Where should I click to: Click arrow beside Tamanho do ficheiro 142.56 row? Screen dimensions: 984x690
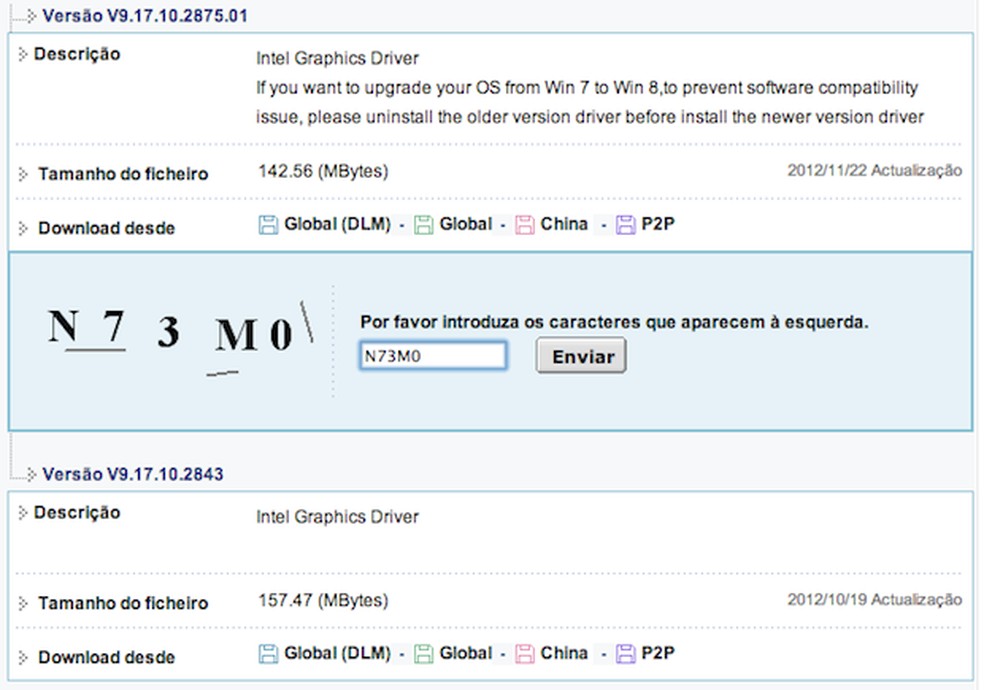[23, 174]
